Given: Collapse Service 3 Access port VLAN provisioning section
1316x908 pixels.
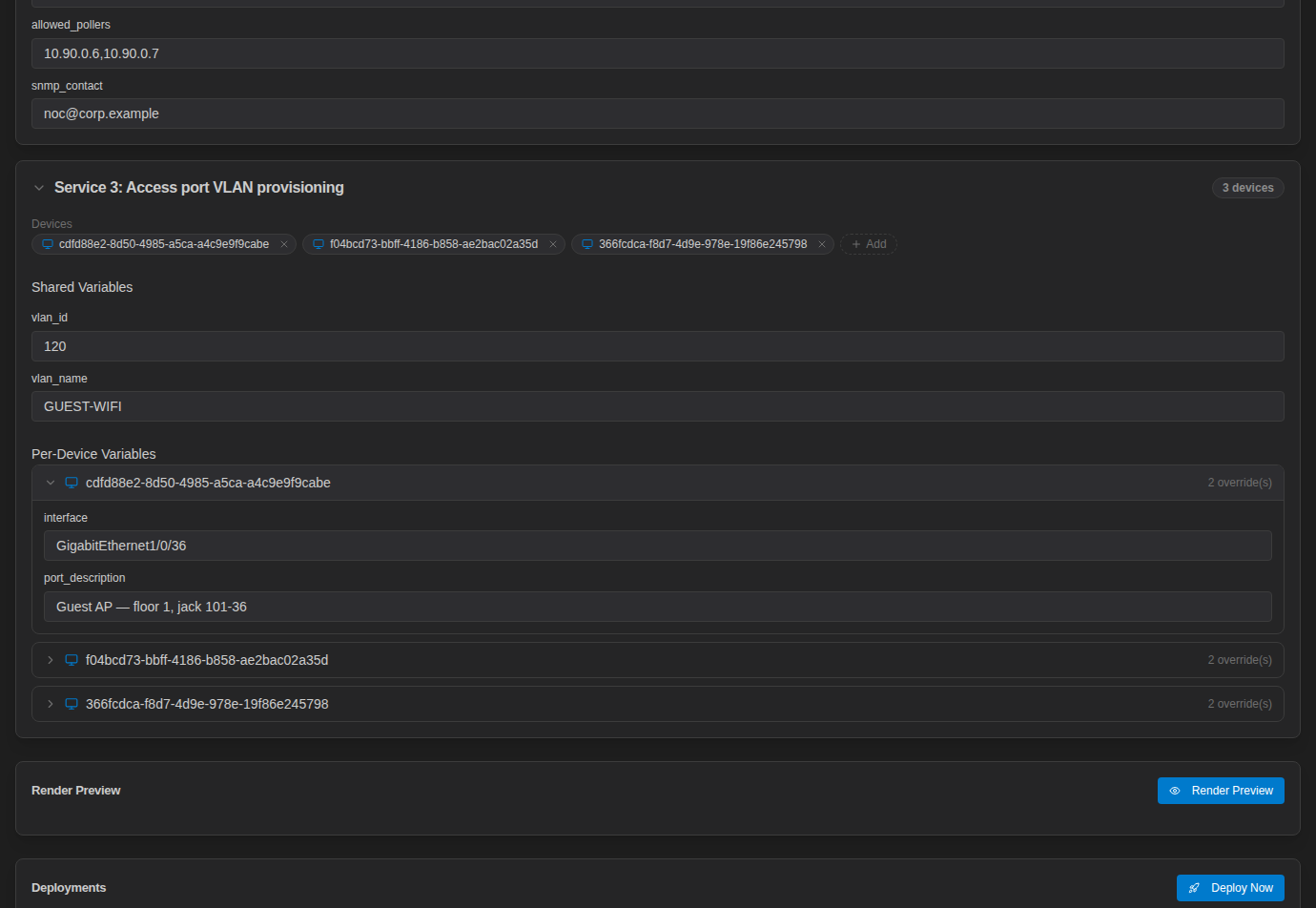Looking at the screenshot, I should pyautogui.click(x=39, y=188).
